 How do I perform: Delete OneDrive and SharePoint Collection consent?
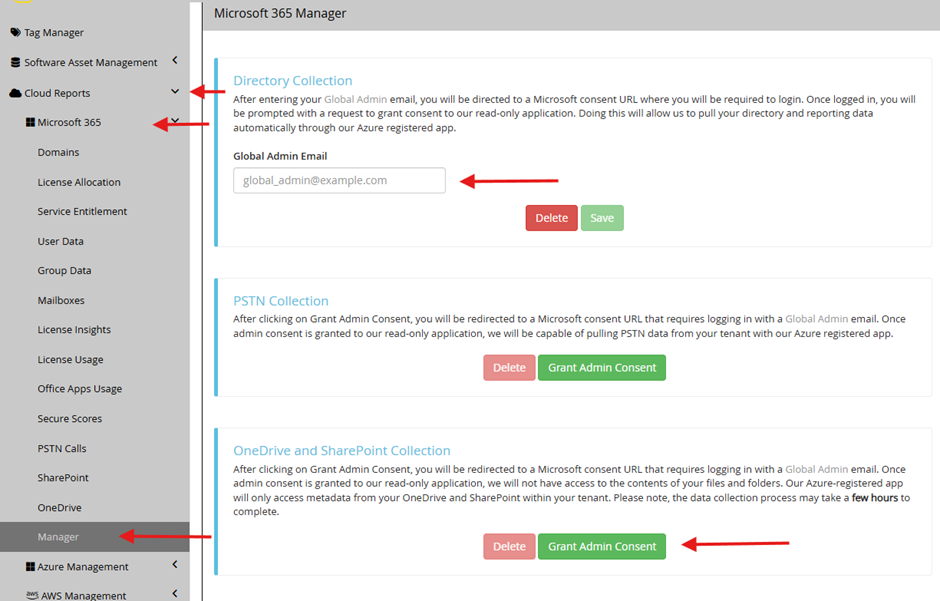click(x=509, y=546)
